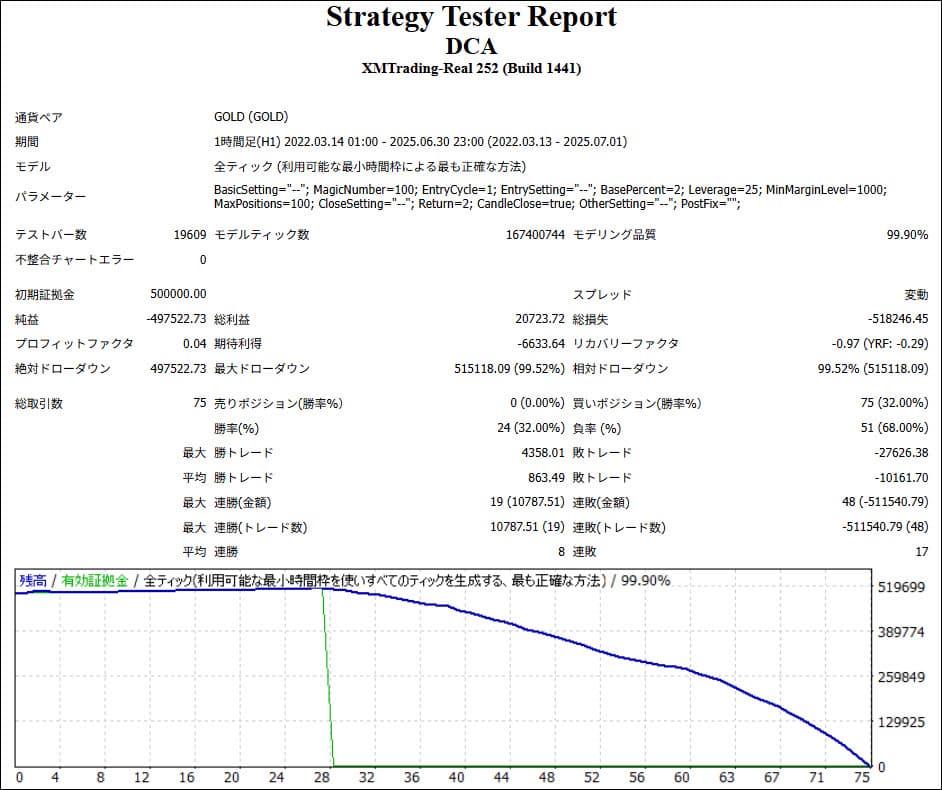Select the 全ティック model description text
Viewport: 942px width, 790px height.
pyautogui.click(x=370, y=166)
